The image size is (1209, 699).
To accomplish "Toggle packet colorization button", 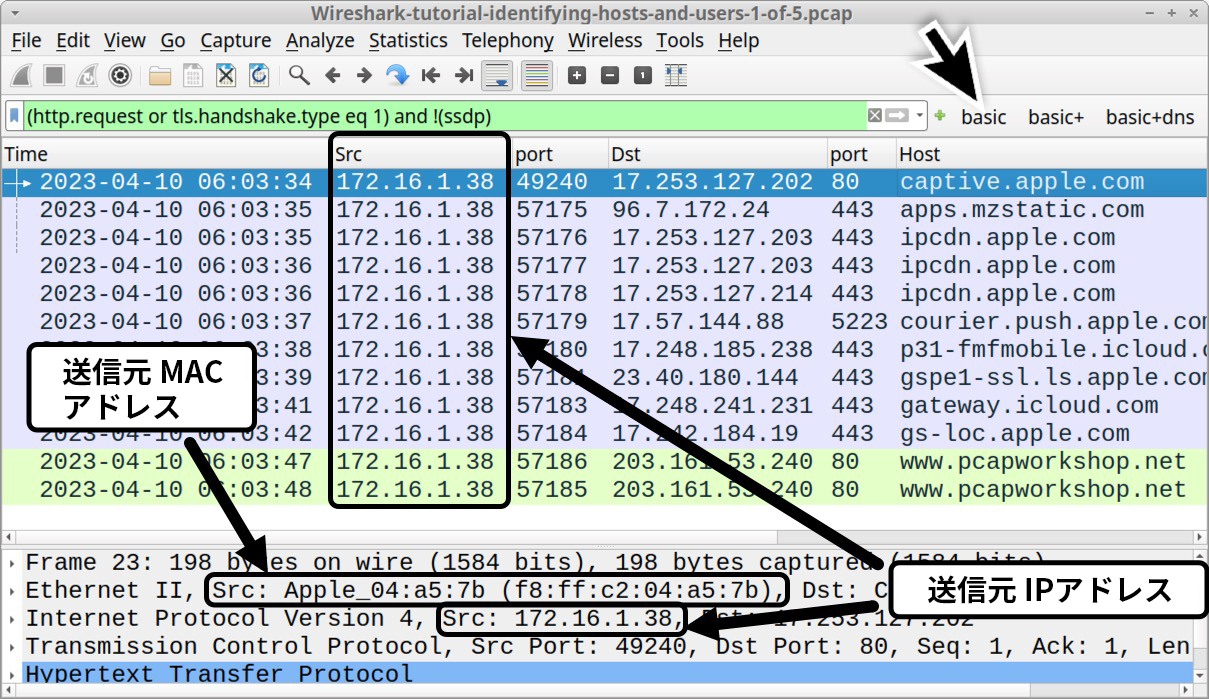I will [537, 75].
